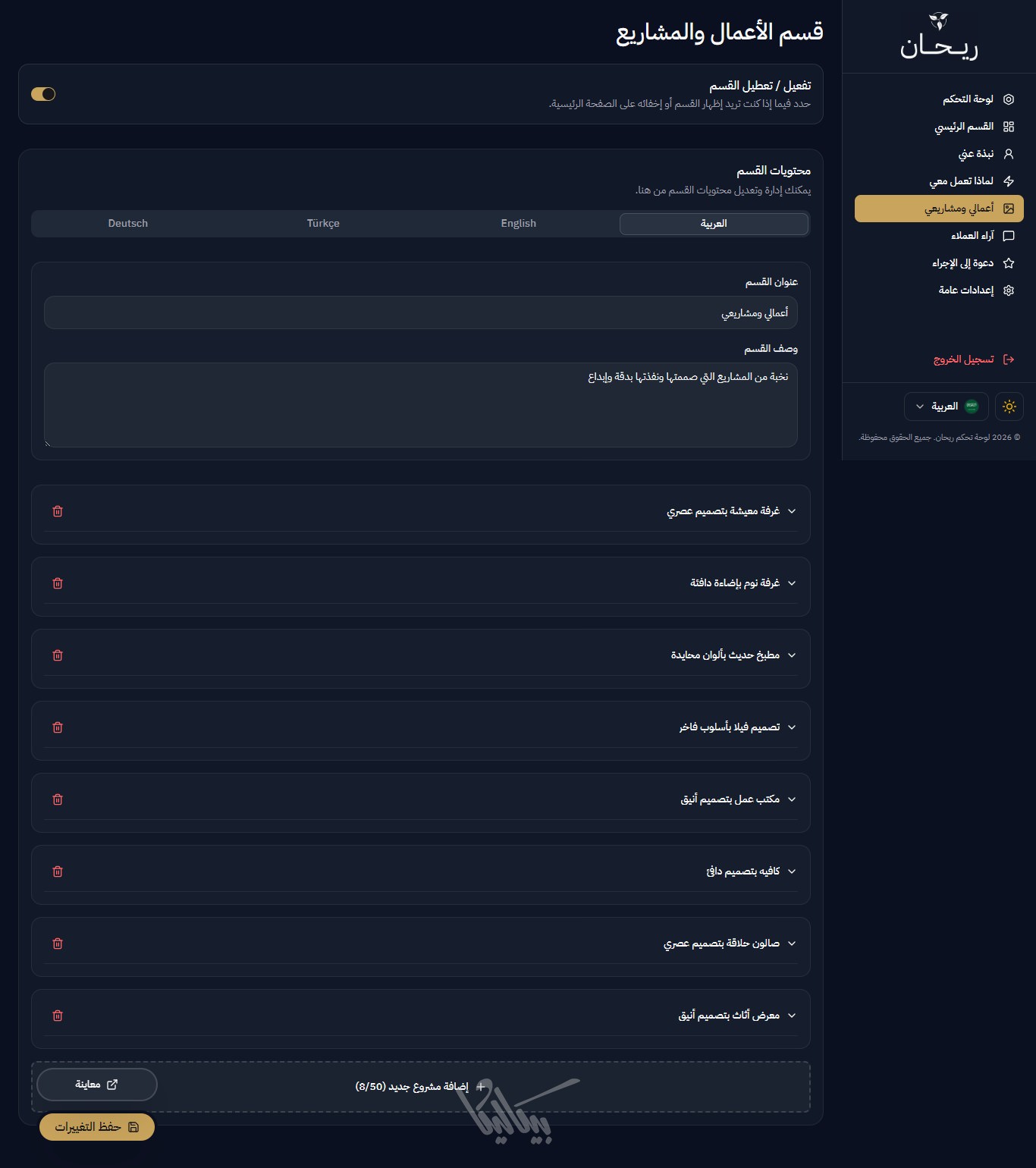This screenshot has width=1036, height=1168.
Task: Delete the معرض أثاث بتصميم أنيق entry
Action: click(x=58, y=1016)
